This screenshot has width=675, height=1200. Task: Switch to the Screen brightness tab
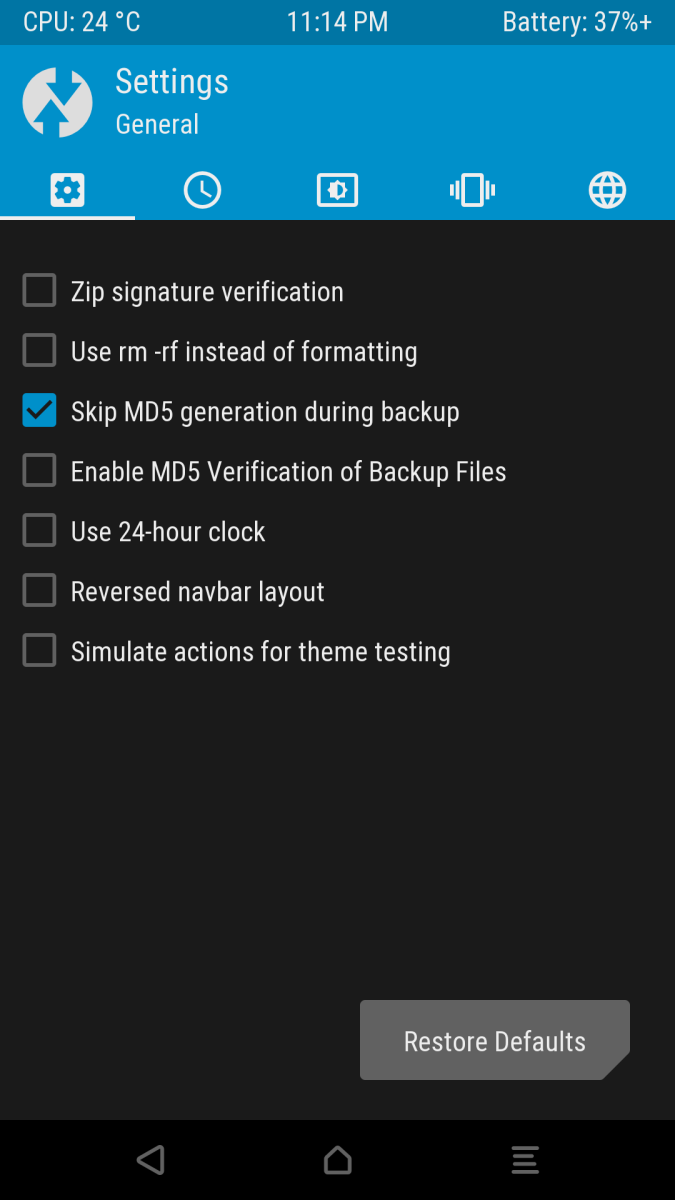click(x=337, y=189)
